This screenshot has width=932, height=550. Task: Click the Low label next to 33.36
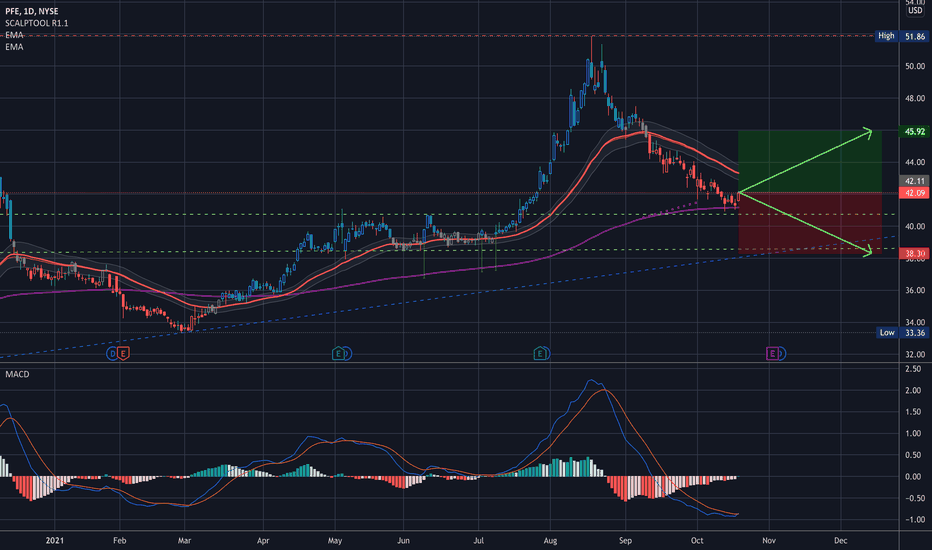(887, 332)
